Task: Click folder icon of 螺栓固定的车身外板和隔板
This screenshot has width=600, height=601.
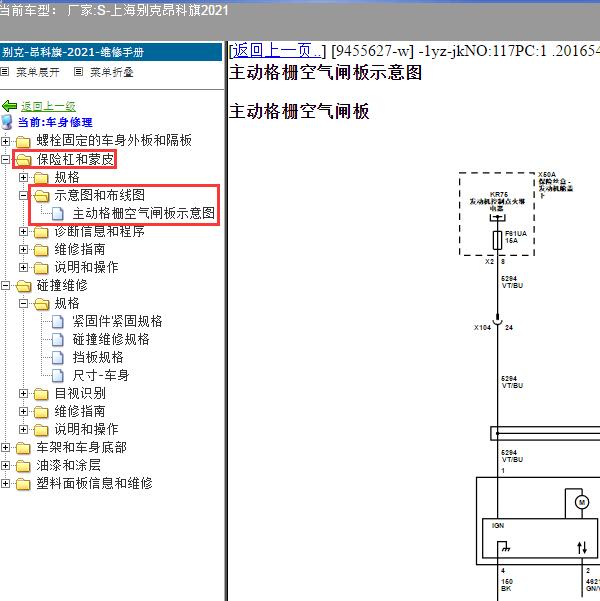Action: [23, 141]
